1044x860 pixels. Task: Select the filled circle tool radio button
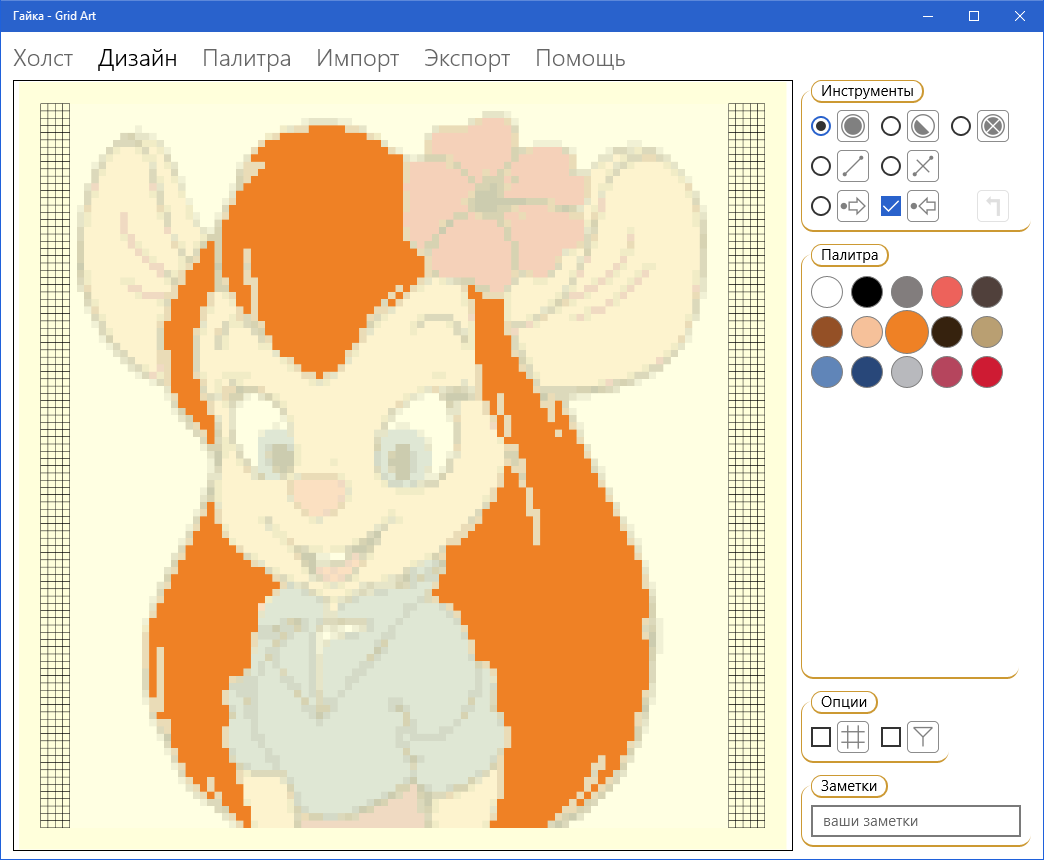coord(821,126)
